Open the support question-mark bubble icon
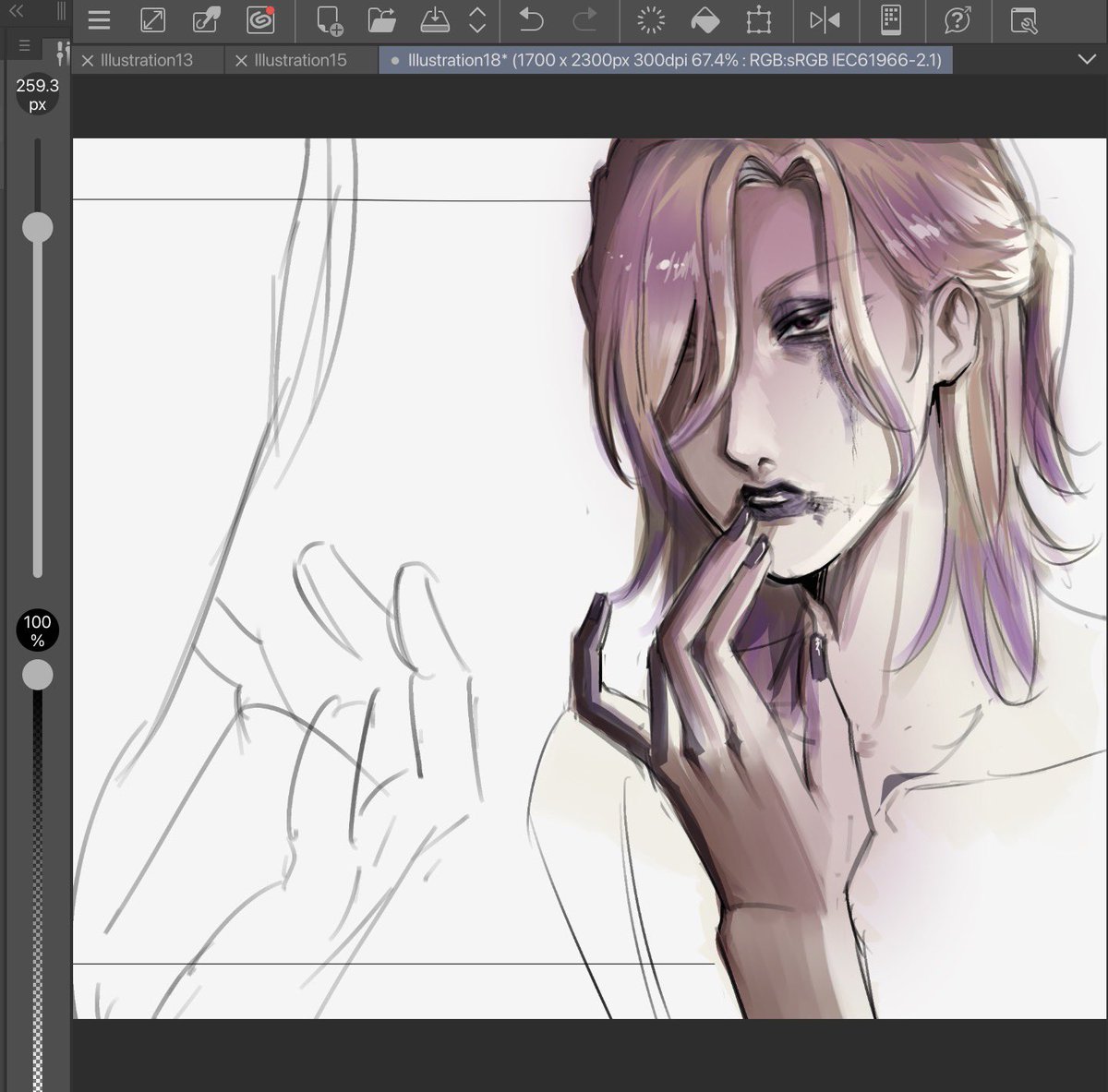This screenshot has height=1092, width=1108. (957, 19)
